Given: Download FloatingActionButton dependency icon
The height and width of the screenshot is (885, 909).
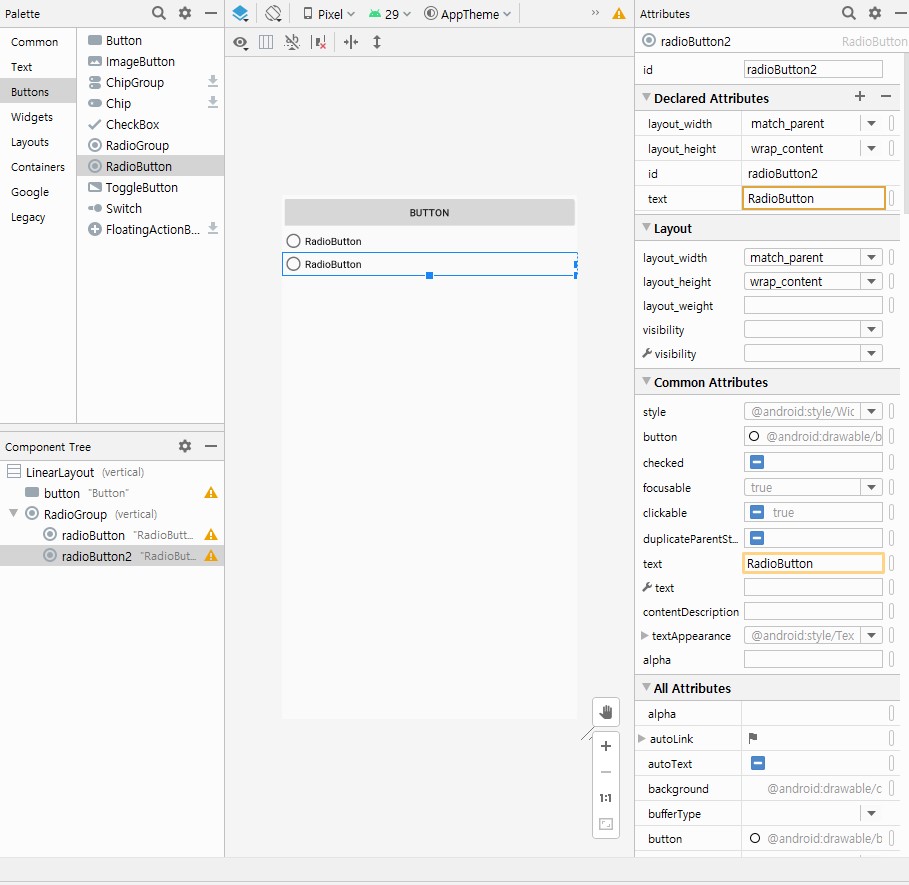Looking at the screenshot, I should 213,228.
